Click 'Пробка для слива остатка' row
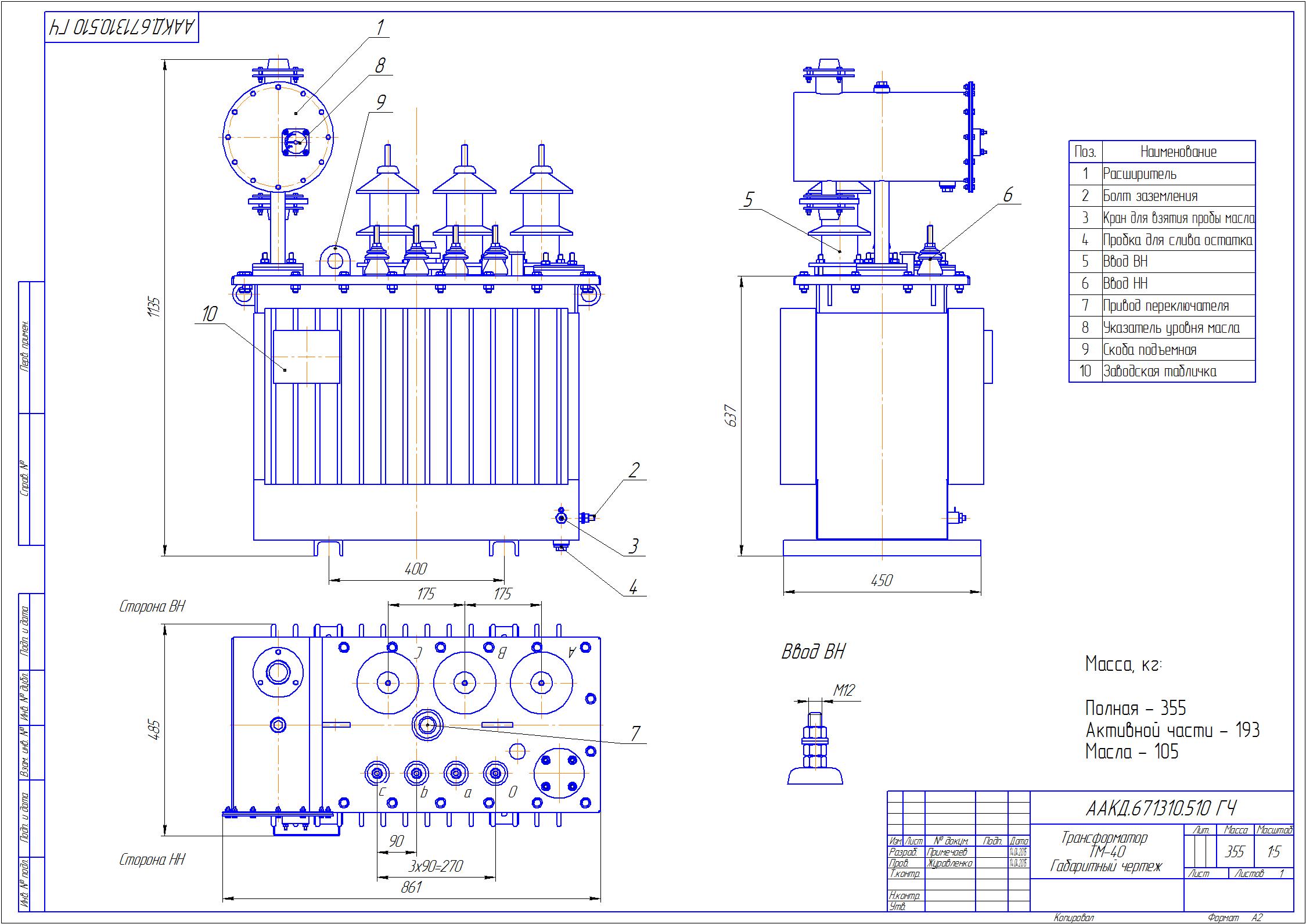Viewport: 1306px width, 924px height. 1162,240
